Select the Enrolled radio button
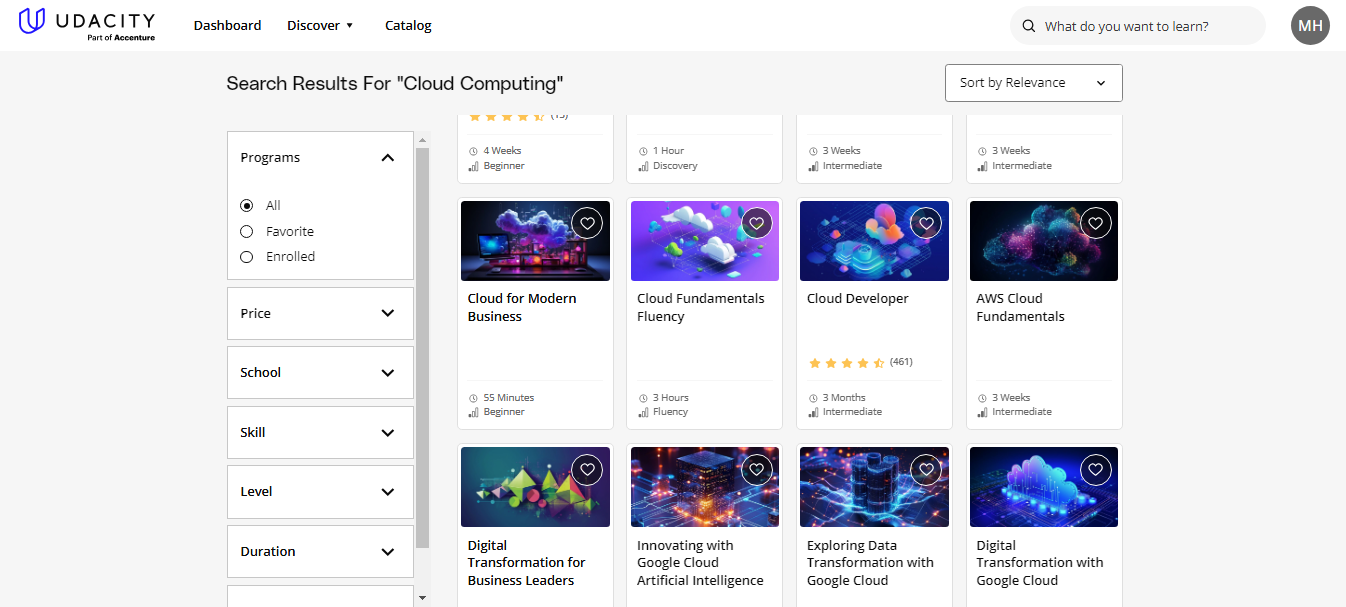The height and width of the screenshot is (607, 1346). click(246, 256)
